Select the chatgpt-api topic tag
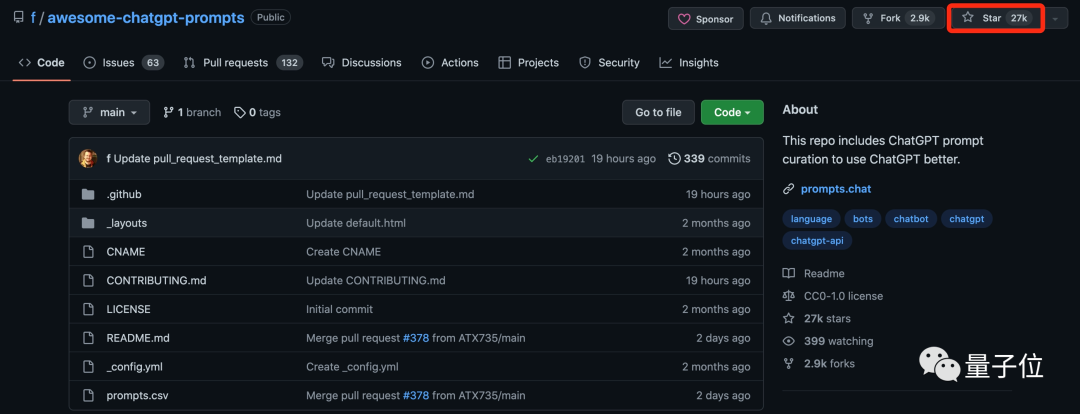 coord(818,240)
